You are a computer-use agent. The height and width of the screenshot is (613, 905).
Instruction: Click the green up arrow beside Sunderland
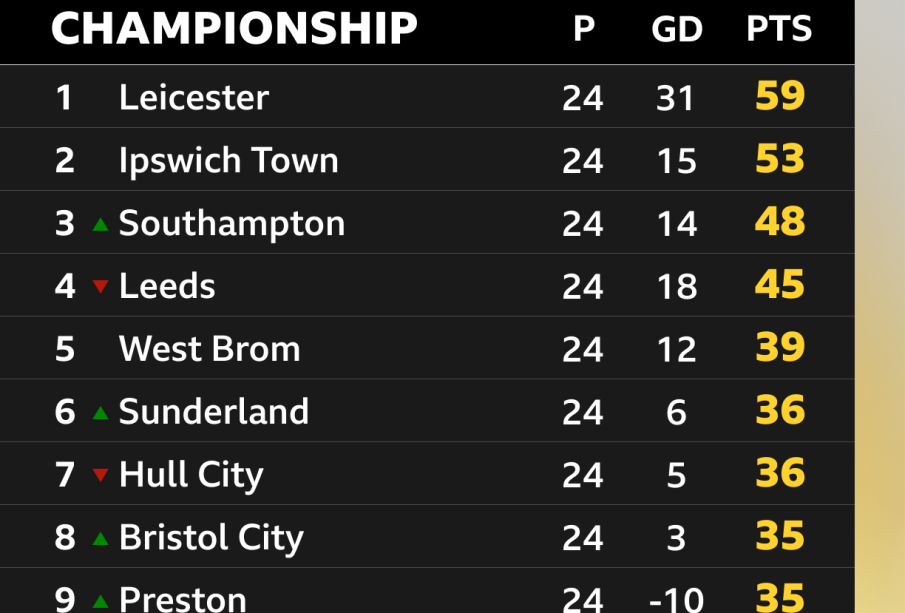[x=100, y=412]
